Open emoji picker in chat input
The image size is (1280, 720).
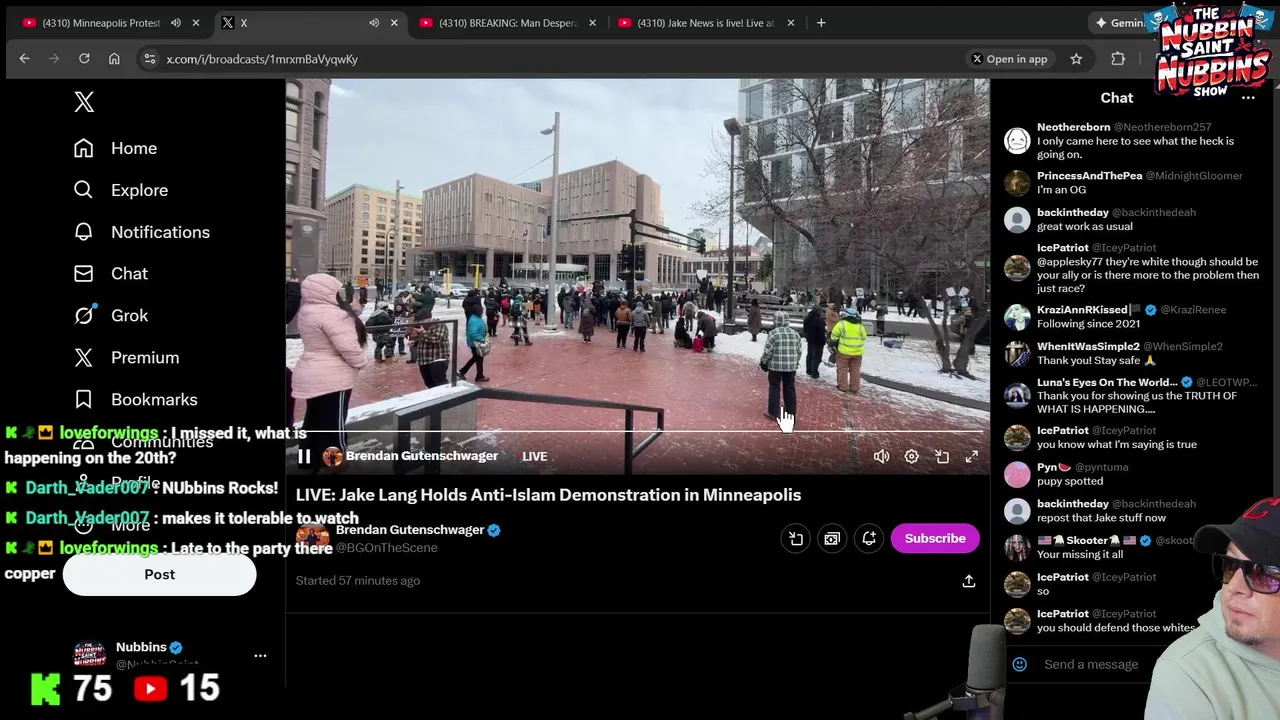pos(1019,665)
